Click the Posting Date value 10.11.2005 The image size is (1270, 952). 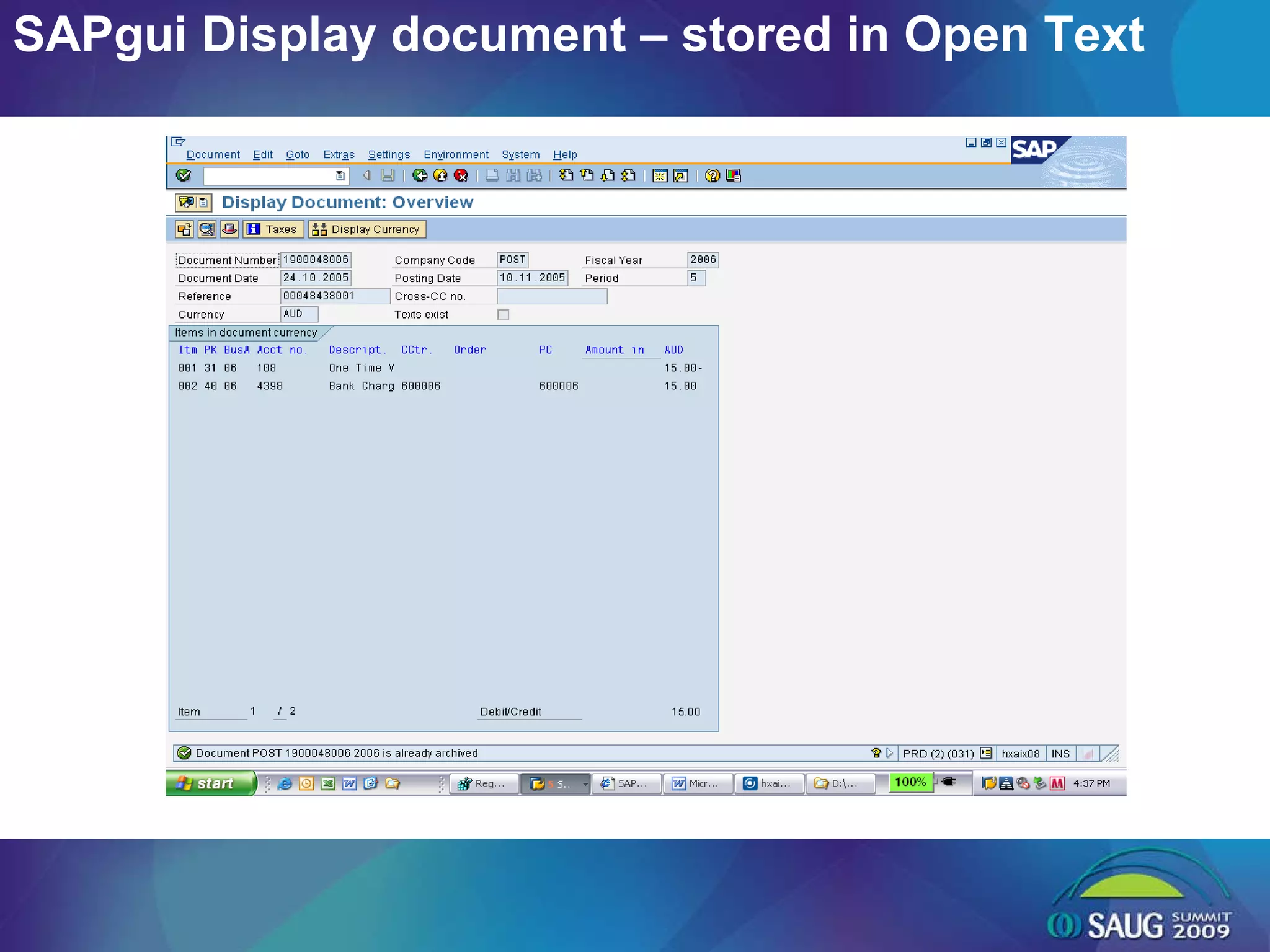[533, 278]
